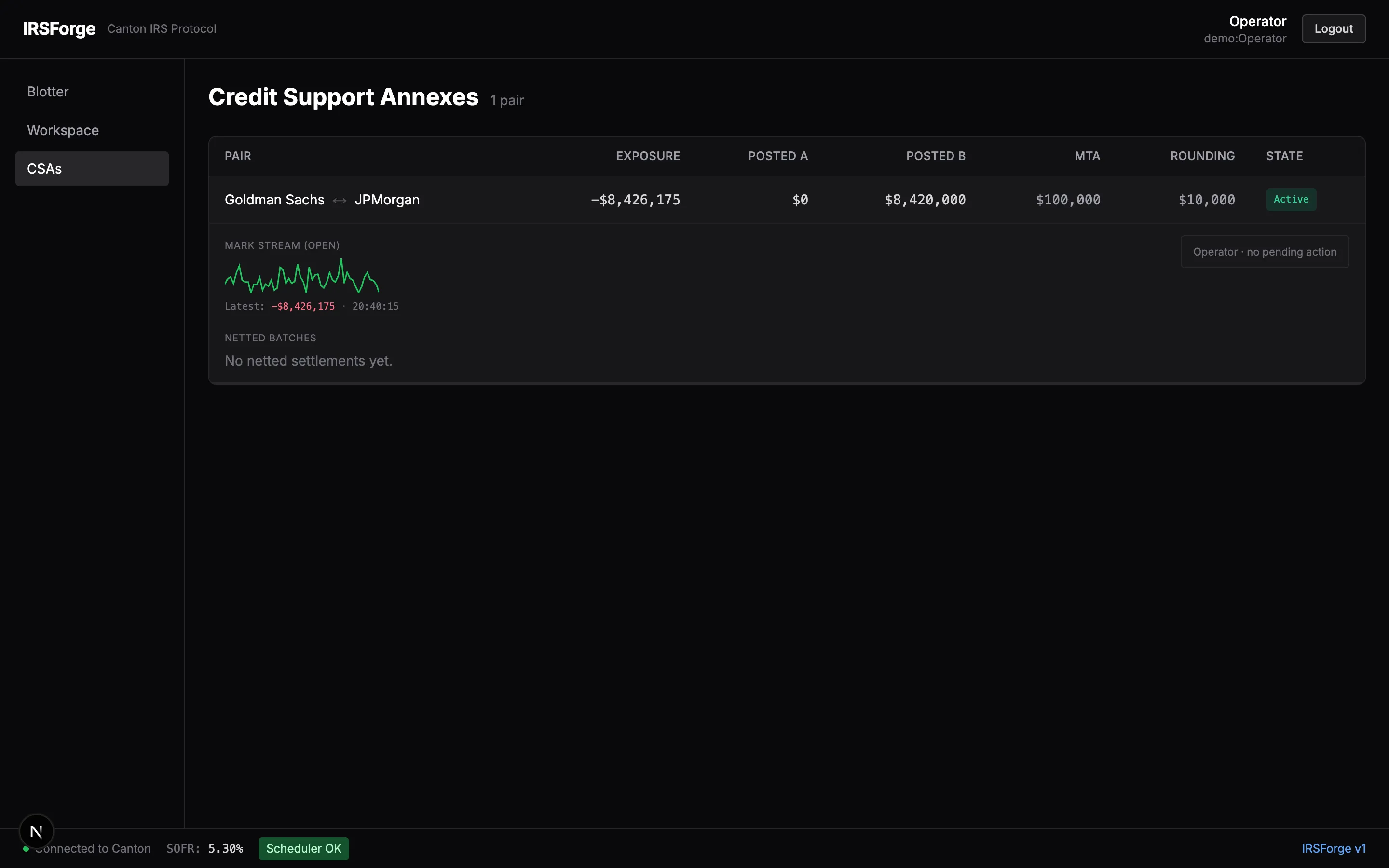Screen dimensions: 1389x868
Task: Open the Blotter section
Action: coord(48,91)
